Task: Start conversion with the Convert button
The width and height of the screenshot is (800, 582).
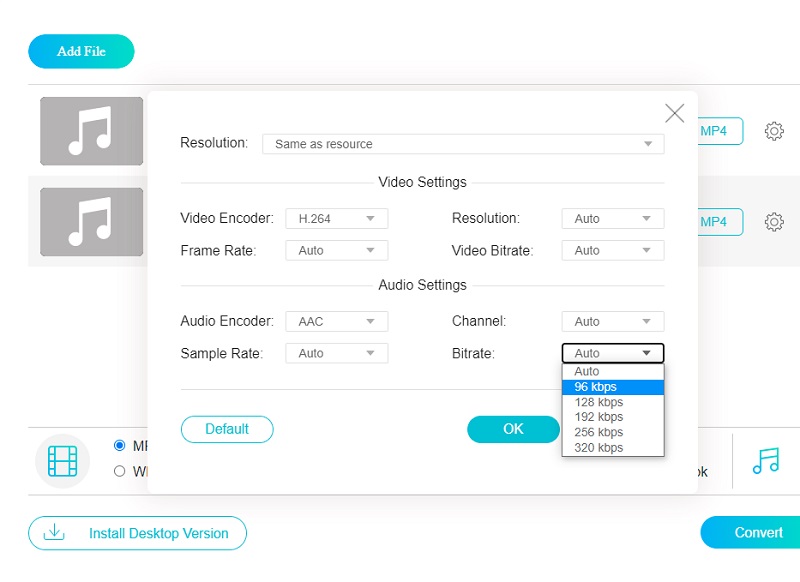Action: coord(758,533)
